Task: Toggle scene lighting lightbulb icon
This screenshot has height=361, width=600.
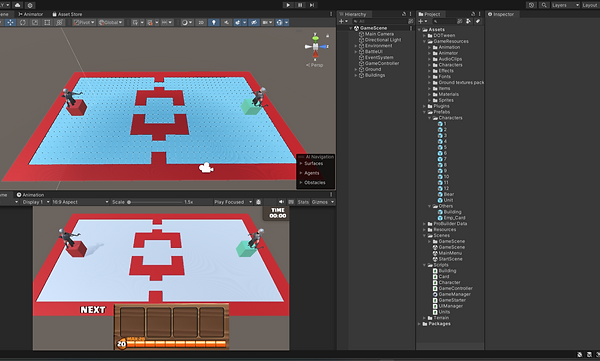Action: 214,23
